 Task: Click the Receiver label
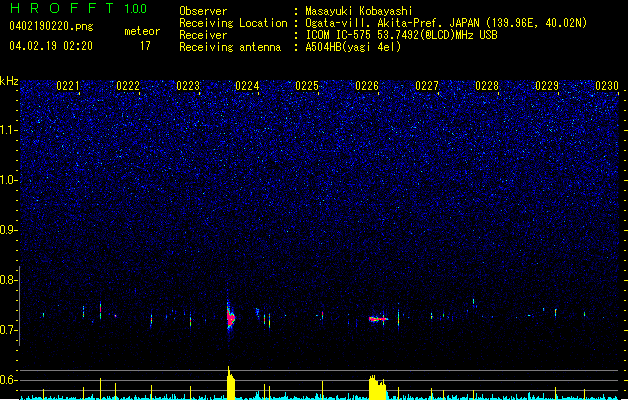(203, 35)
